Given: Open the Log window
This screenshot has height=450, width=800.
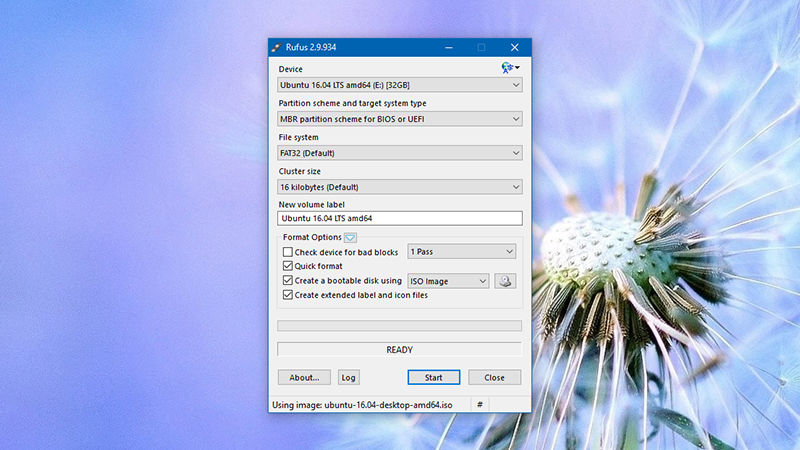Looking at the screenshot, I should click(348, 377).
